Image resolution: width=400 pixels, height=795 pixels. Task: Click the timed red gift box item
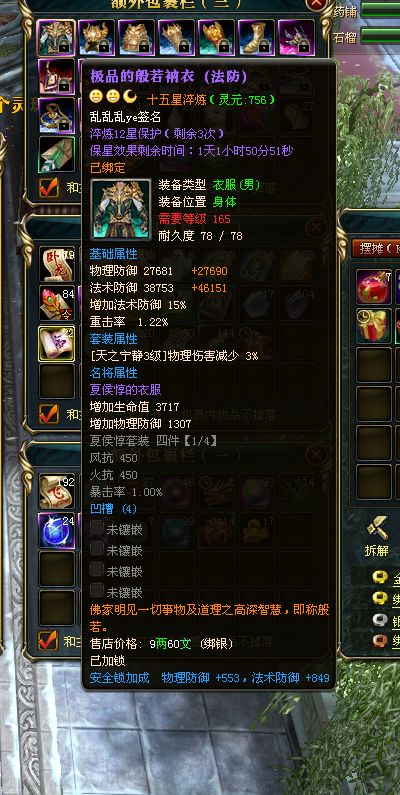pos(374,326)
